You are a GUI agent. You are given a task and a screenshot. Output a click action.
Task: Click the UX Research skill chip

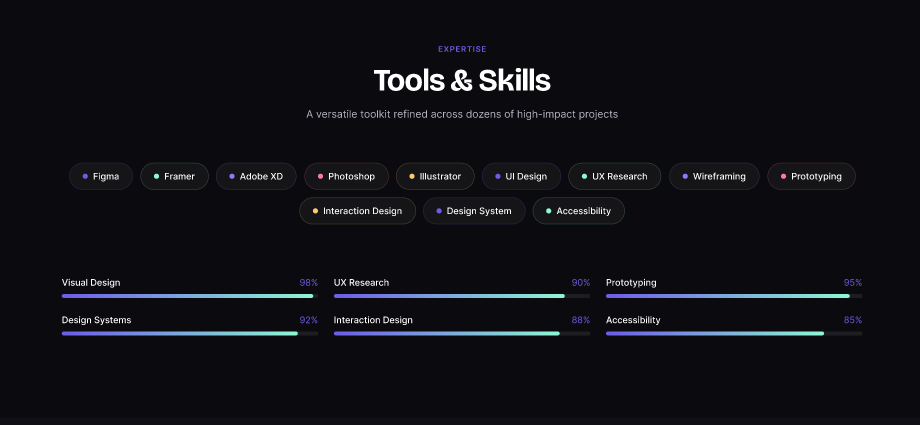(x=614, y=176)
